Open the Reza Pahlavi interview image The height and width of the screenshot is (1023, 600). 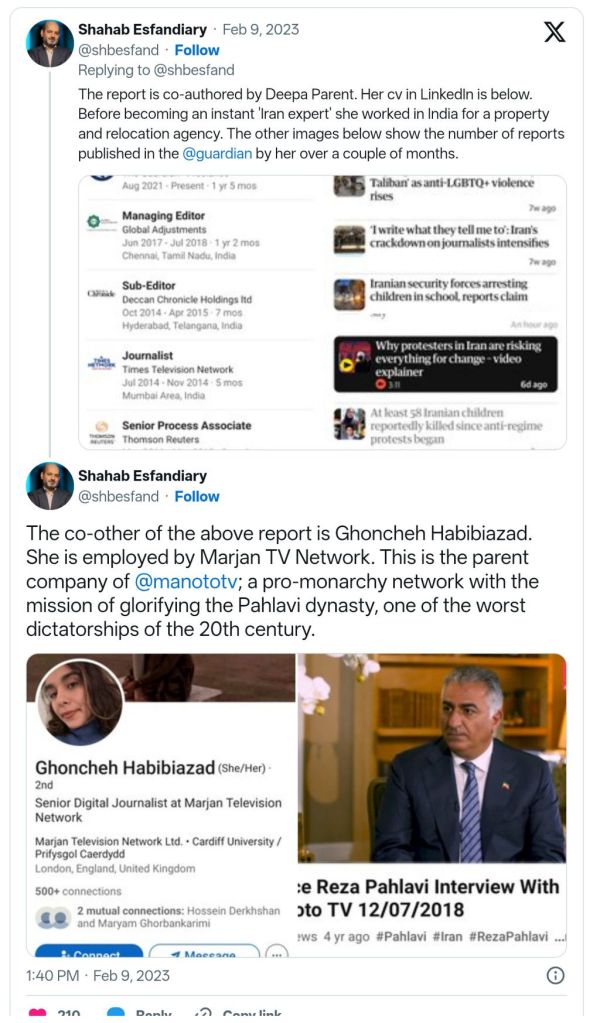click(431, 805)
